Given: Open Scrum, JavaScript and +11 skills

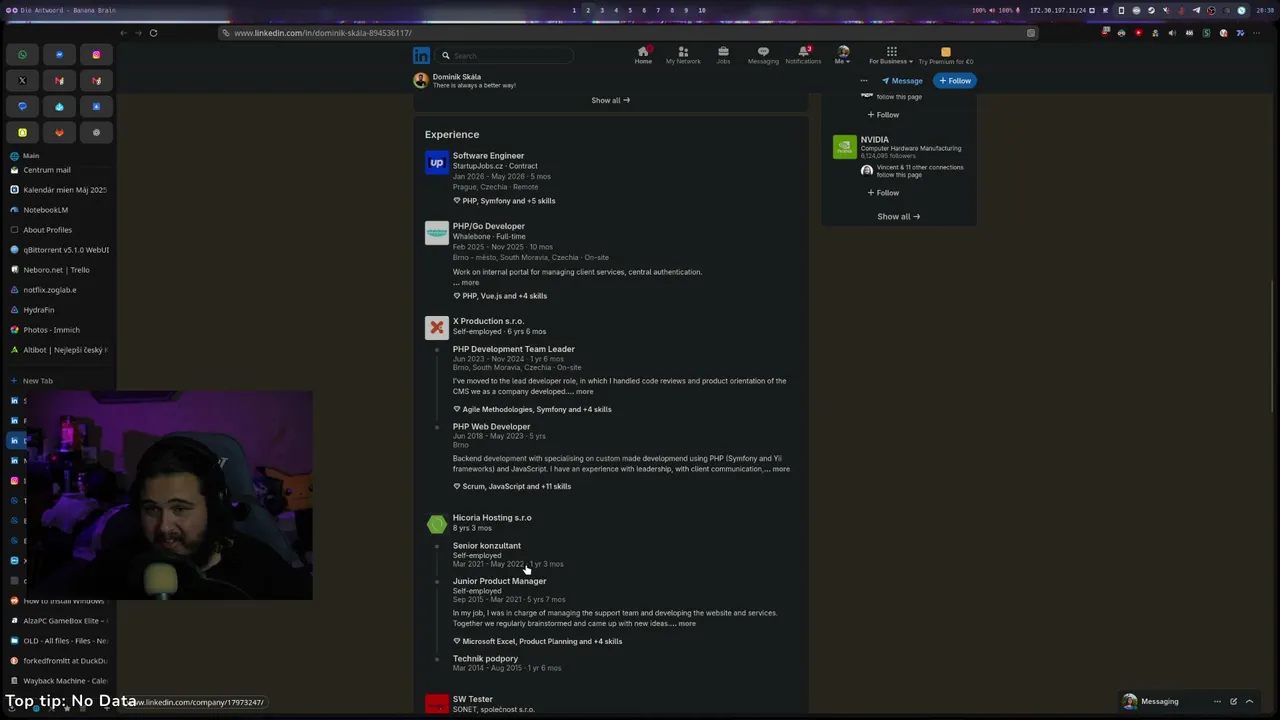Looking at the screenshot, I should point(512,487).
